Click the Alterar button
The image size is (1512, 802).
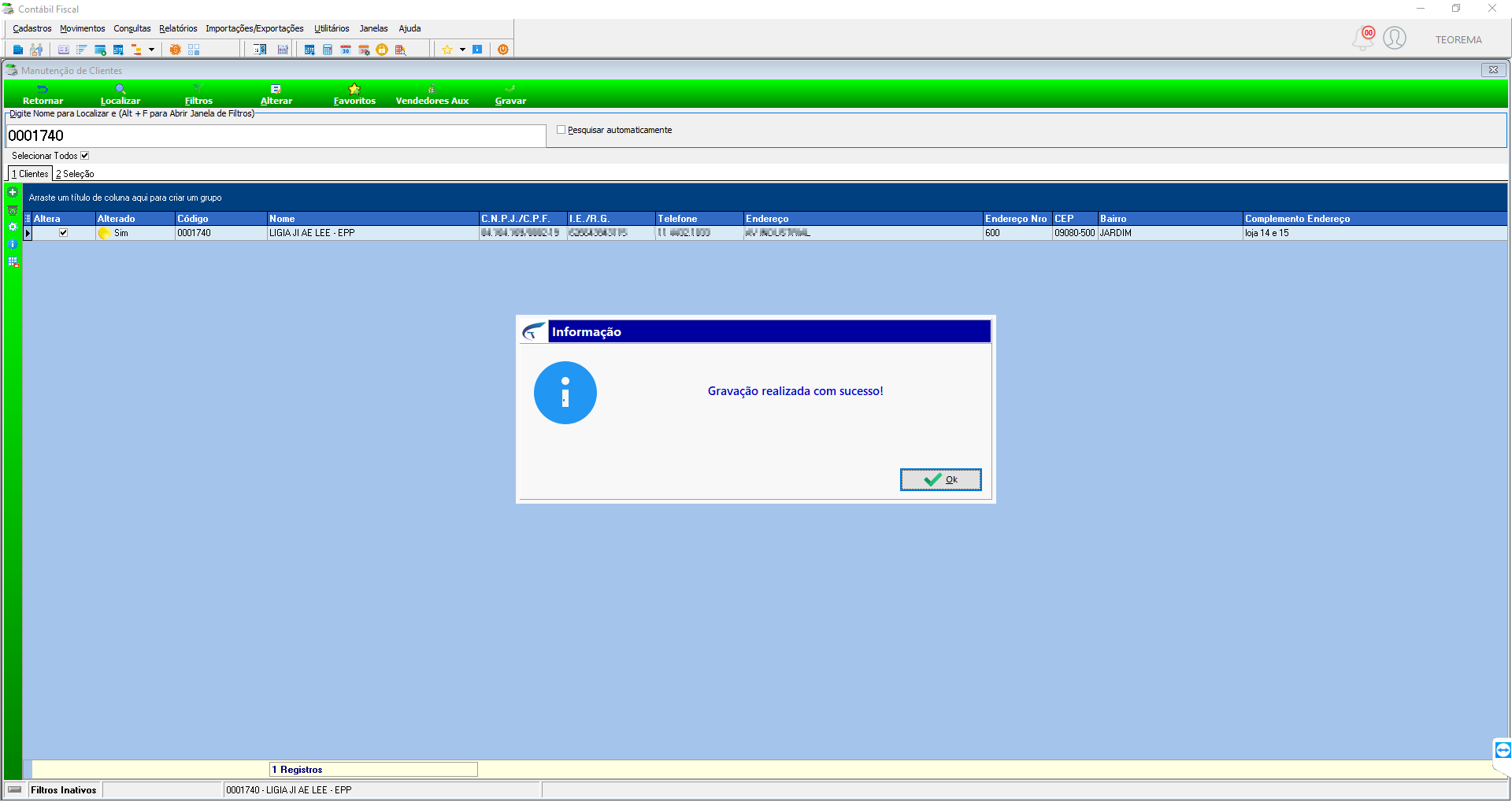click(x=276, y=94)
